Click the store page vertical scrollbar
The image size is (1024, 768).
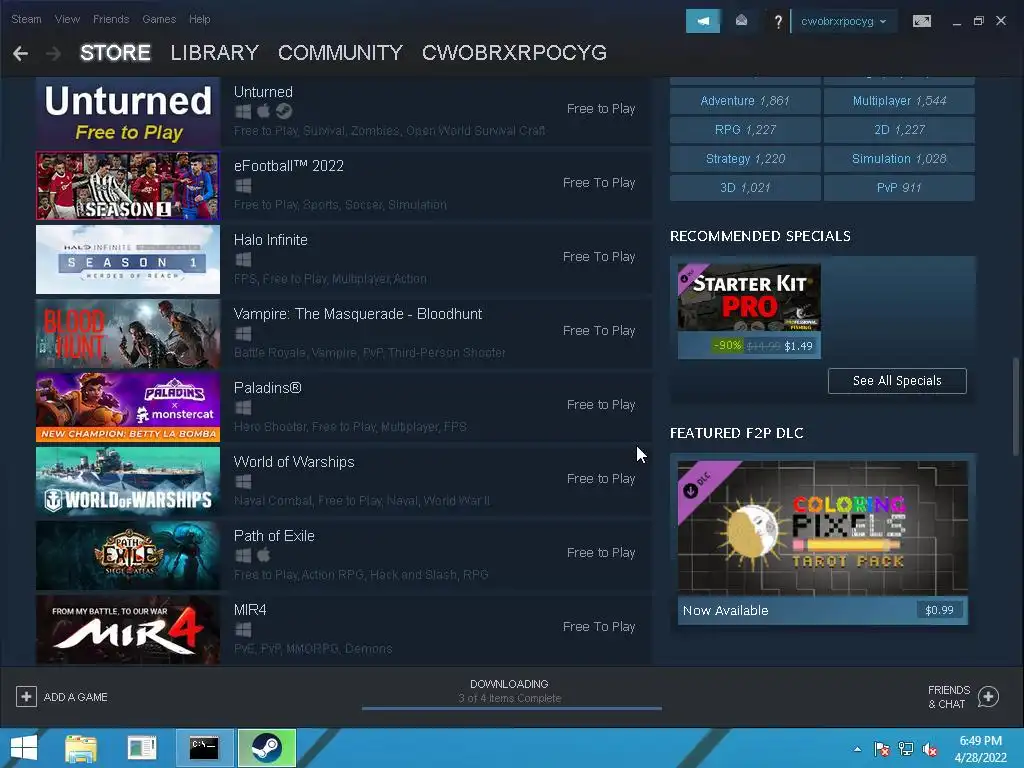point(1016,406)
